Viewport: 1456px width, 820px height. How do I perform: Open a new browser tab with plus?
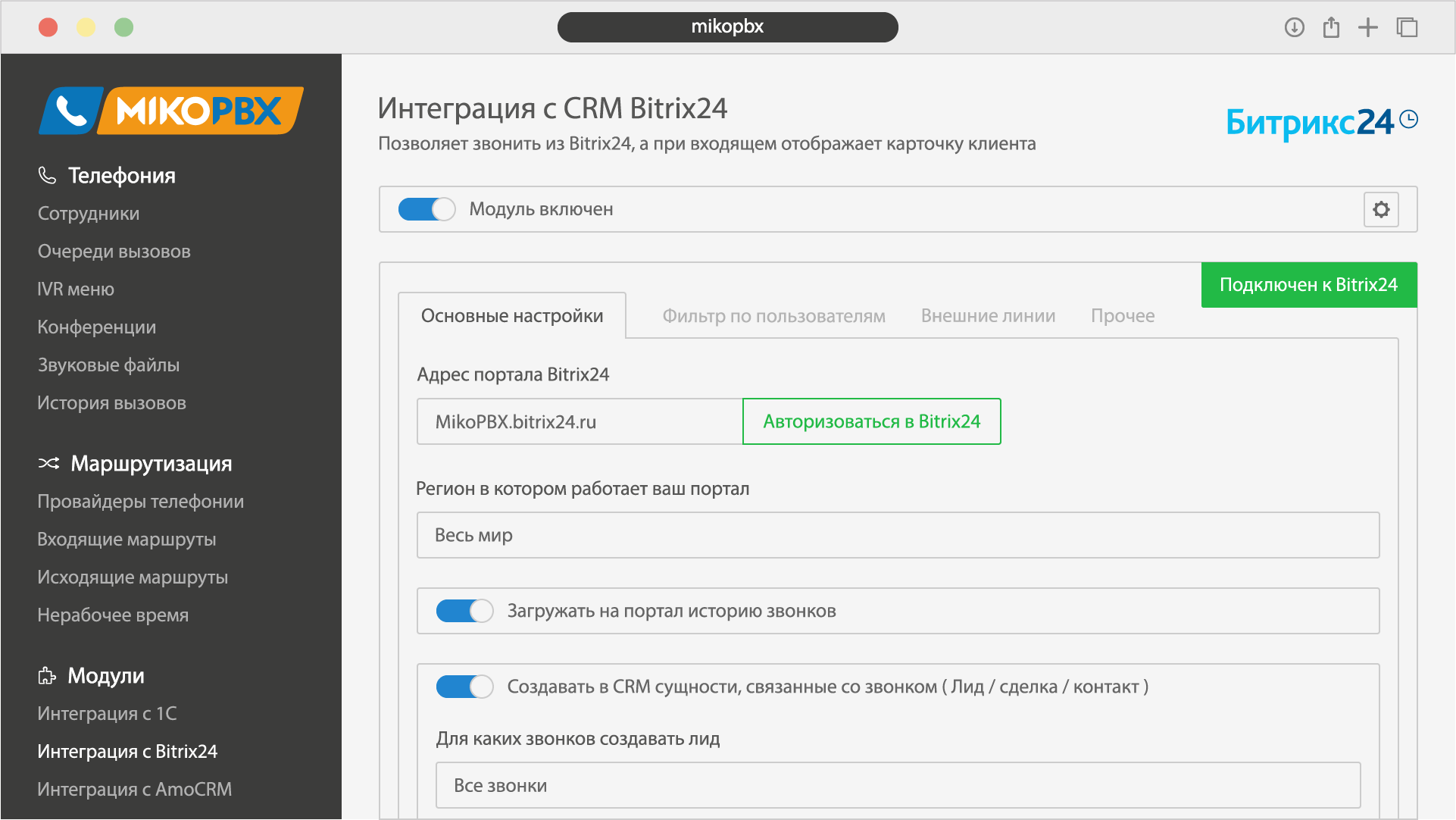1367,28
